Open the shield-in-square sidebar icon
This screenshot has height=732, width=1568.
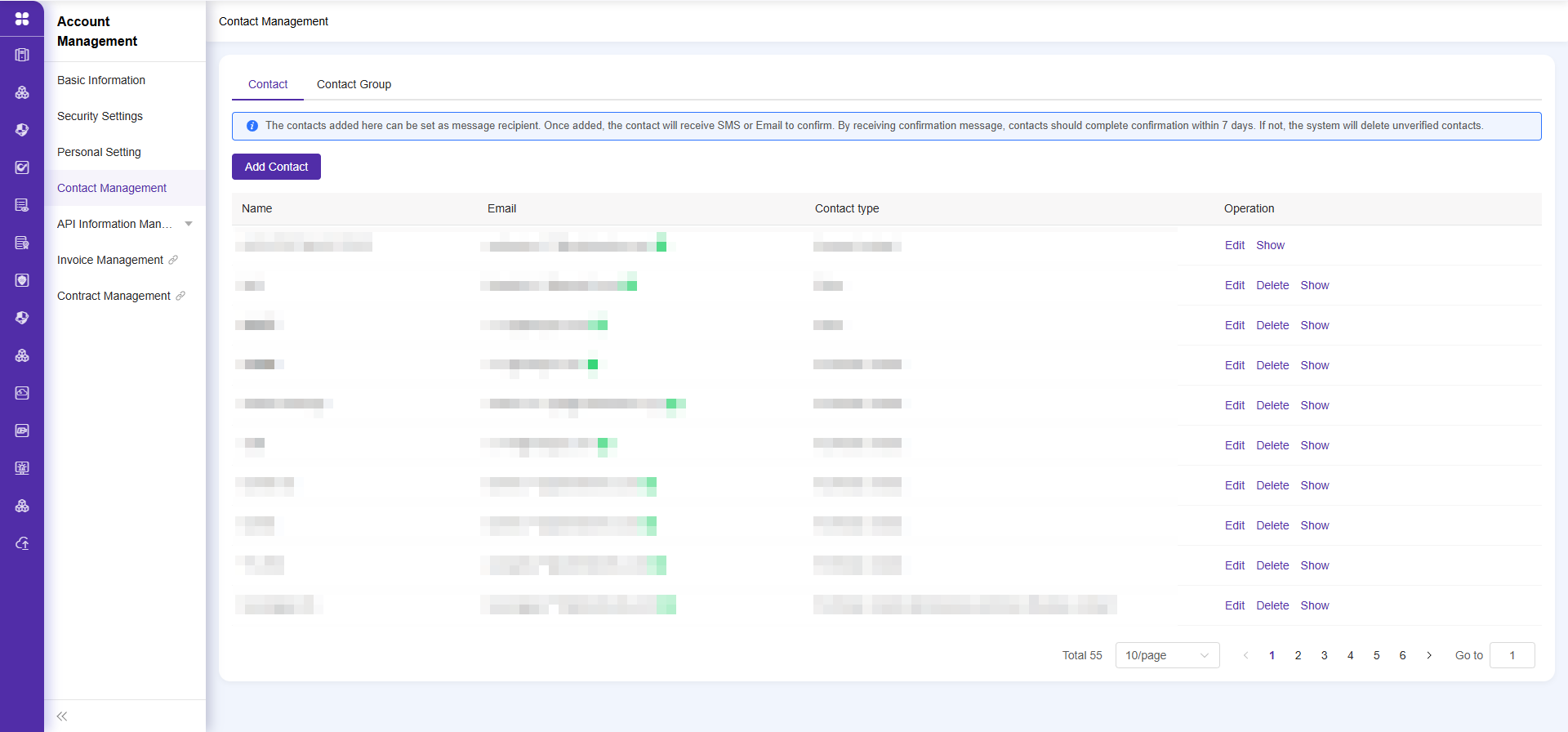coord(22,280)
